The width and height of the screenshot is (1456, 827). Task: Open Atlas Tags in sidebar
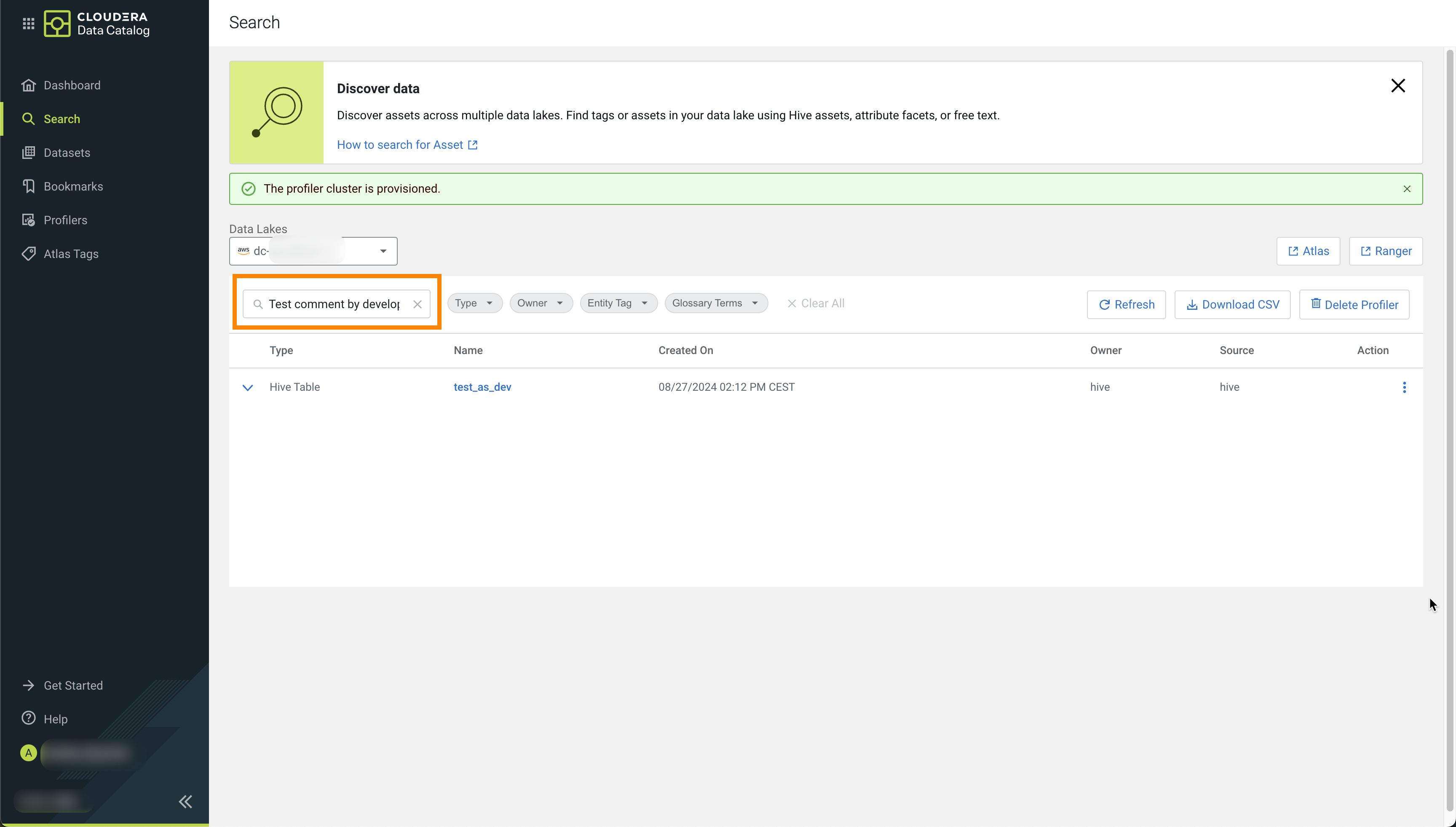[71, 254]
